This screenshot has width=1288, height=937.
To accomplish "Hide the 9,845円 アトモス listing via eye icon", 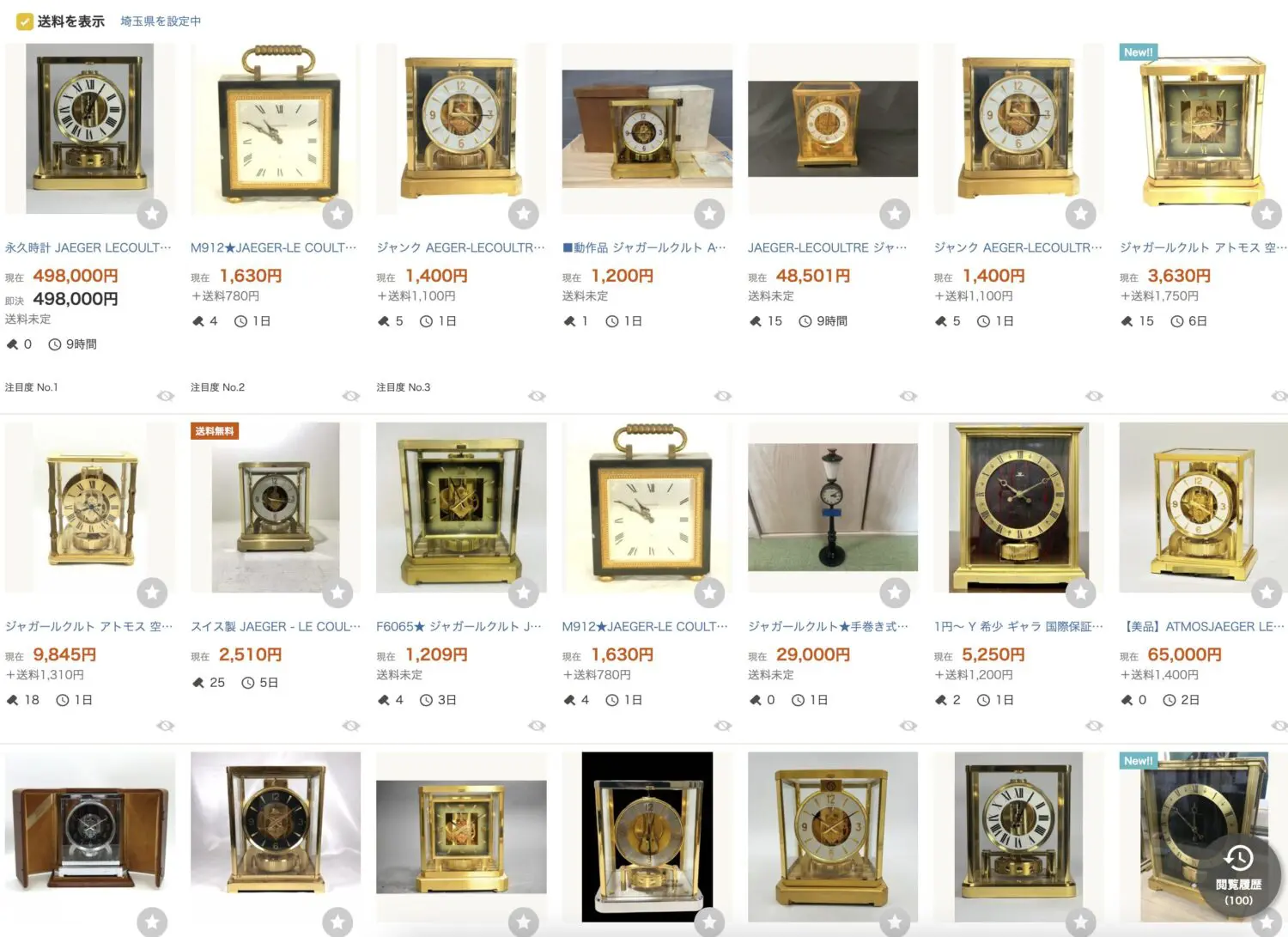I will 166,726.
